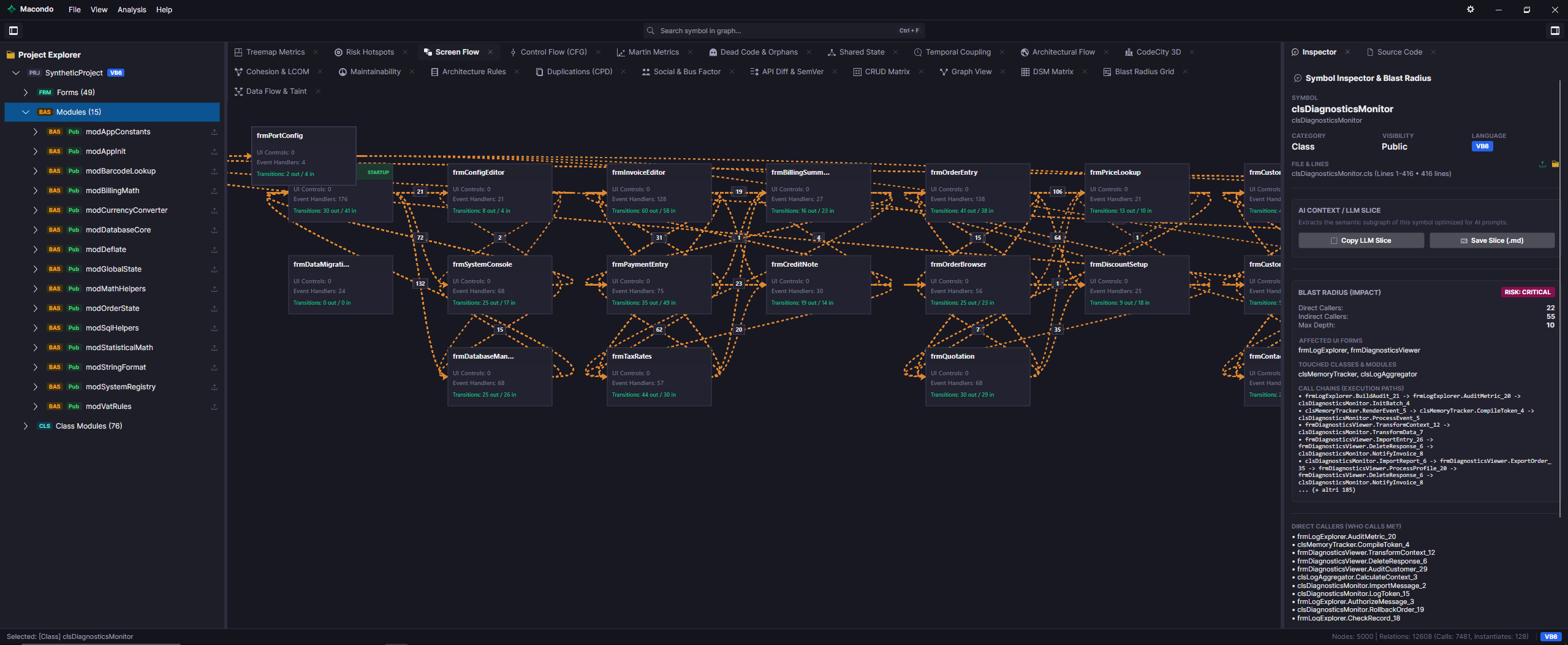The height and width of the screenshot is (645, 1568).
Task: Expand the Forms (49) tree node
Action: 25,93
